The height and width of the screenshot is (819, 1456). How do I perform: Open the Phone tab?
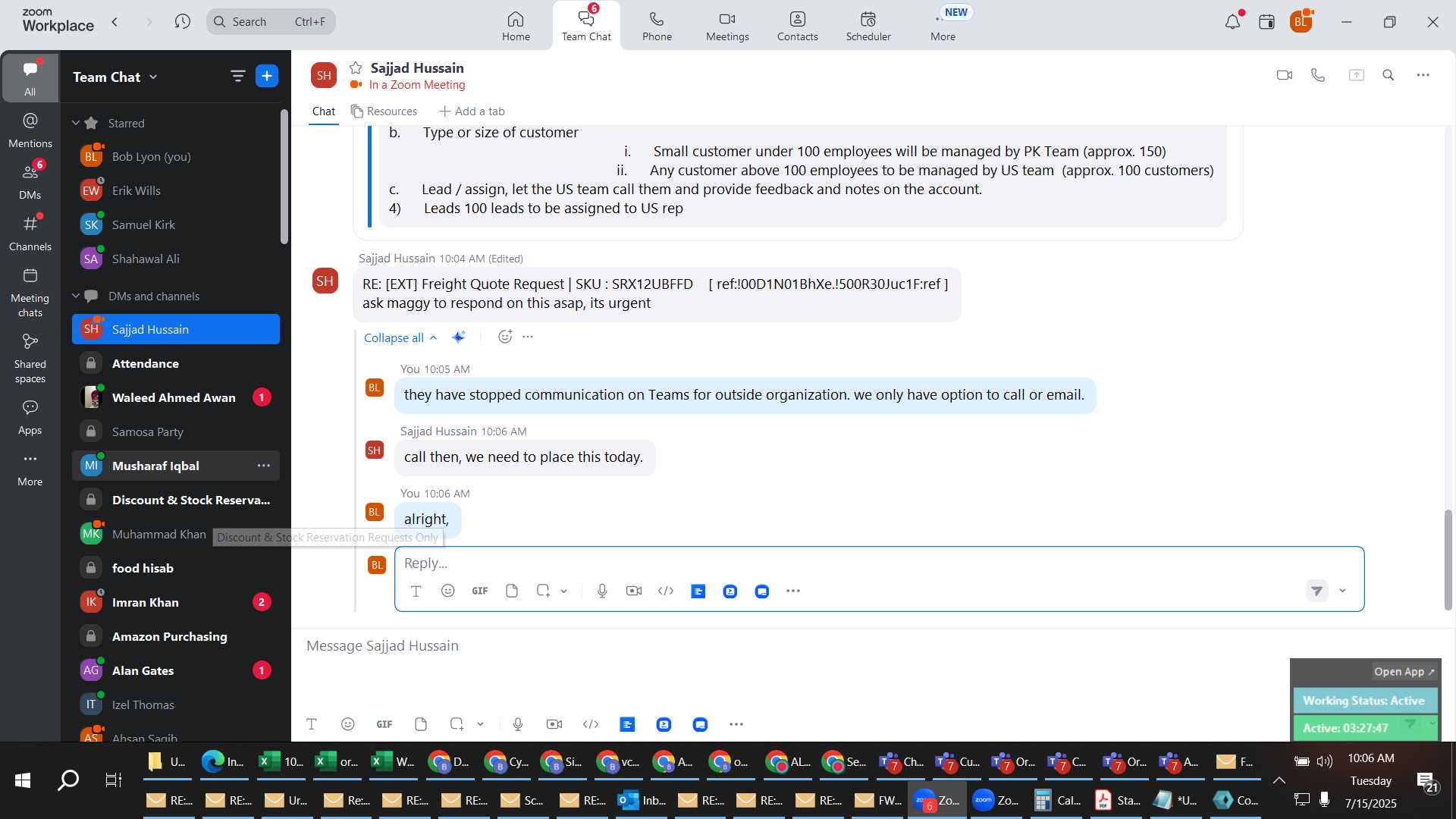click(657, 26)
